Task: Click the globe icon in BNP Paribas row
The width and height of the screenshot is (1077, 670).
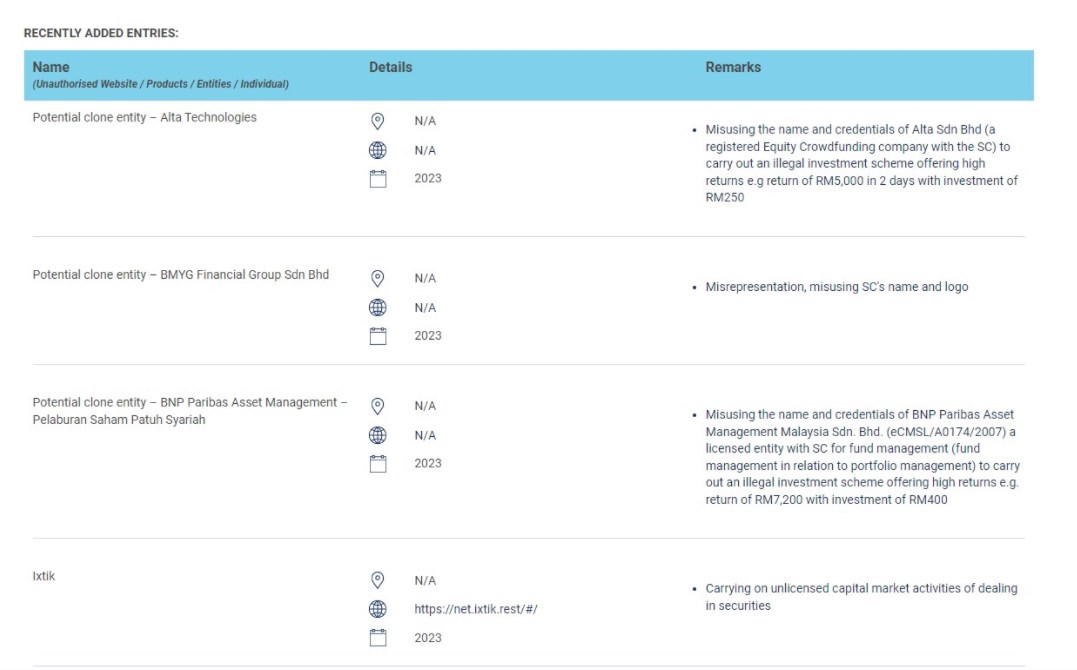Action: [x=378, y=435]
